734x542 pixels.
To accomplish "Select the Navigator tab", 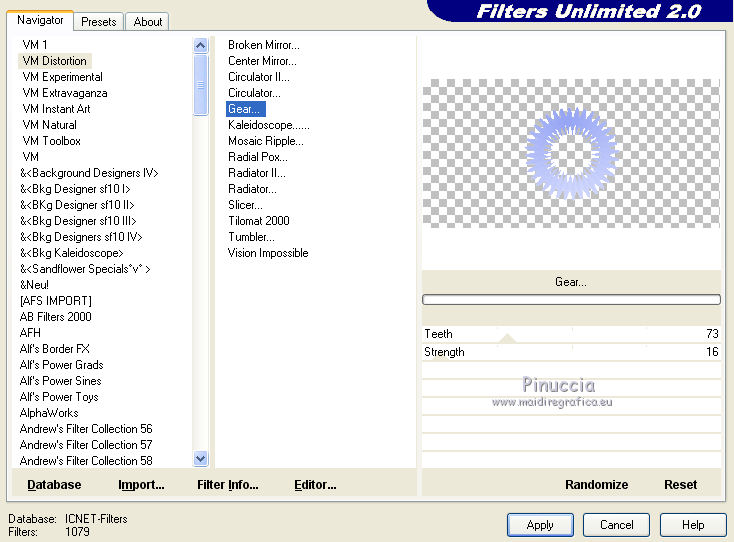I will 40,20.
